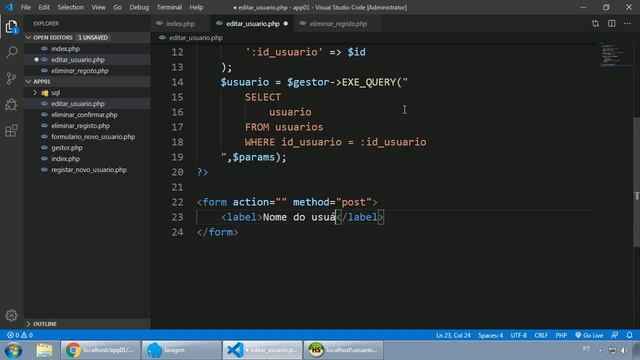Split the editor to the right
The height and width of the screenshot is (360, 640).
point(611,24)
